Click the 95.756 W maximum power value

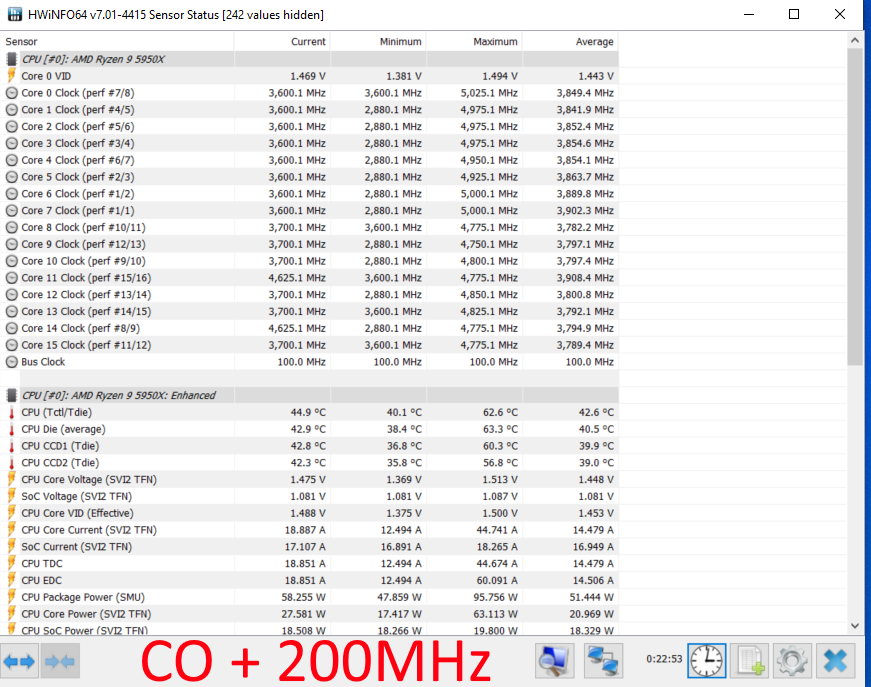pos(494,597)
